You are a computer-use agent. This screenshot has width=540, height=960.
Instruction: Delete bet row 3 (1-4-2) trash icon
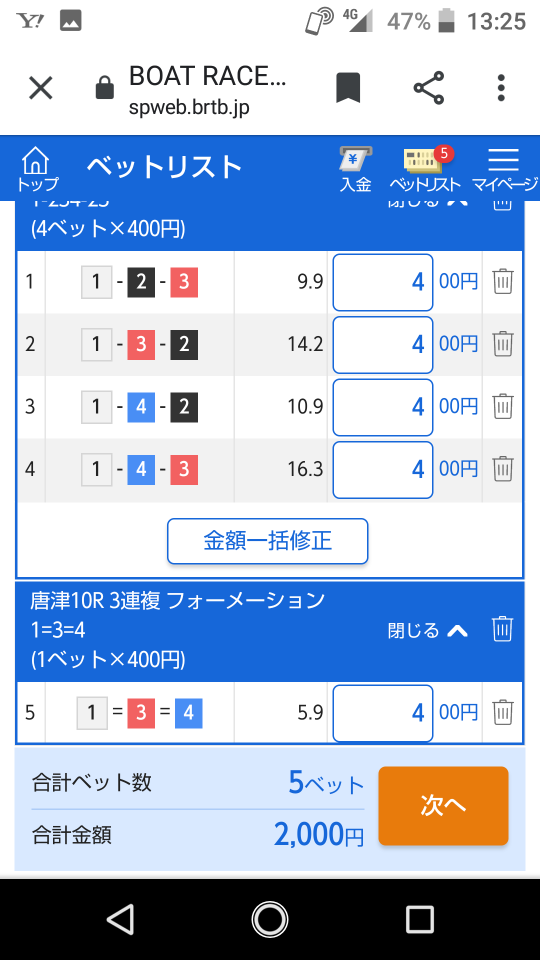pyautogui.click(x=503, y=407)
